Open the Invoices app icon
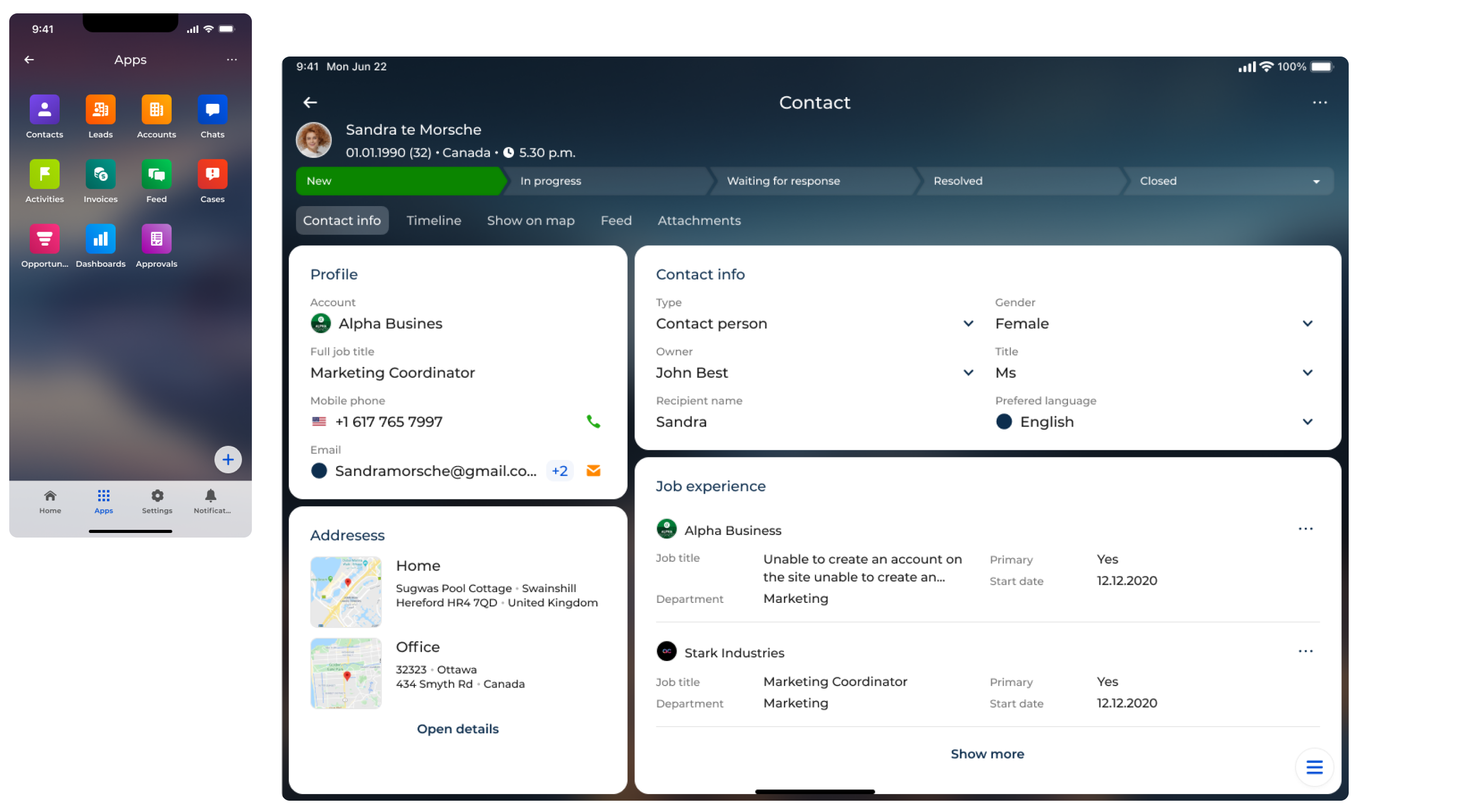Viewport: 1470px width, 812px height. 100,174
